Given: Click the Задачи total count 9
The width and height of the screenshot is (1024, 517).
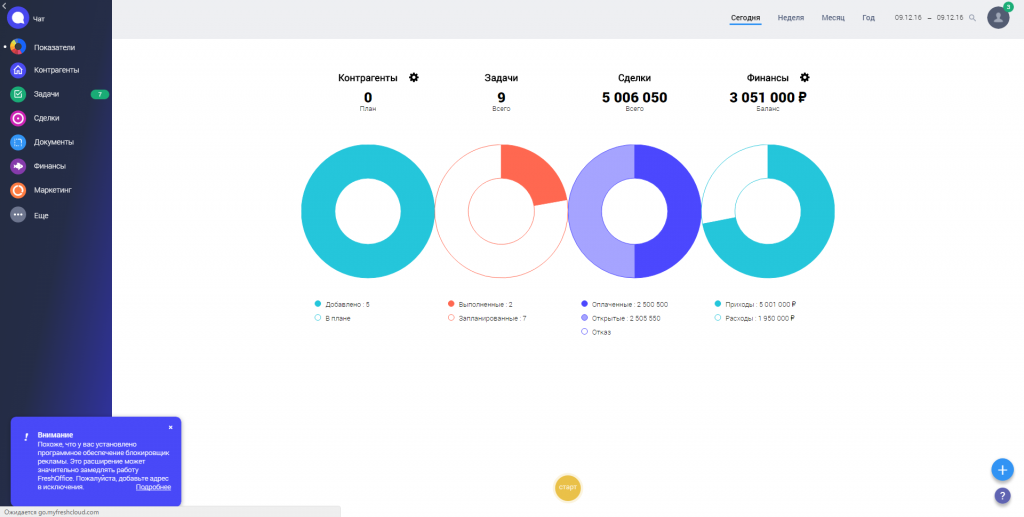Looking at the screenshot, I should pos(501,98).
